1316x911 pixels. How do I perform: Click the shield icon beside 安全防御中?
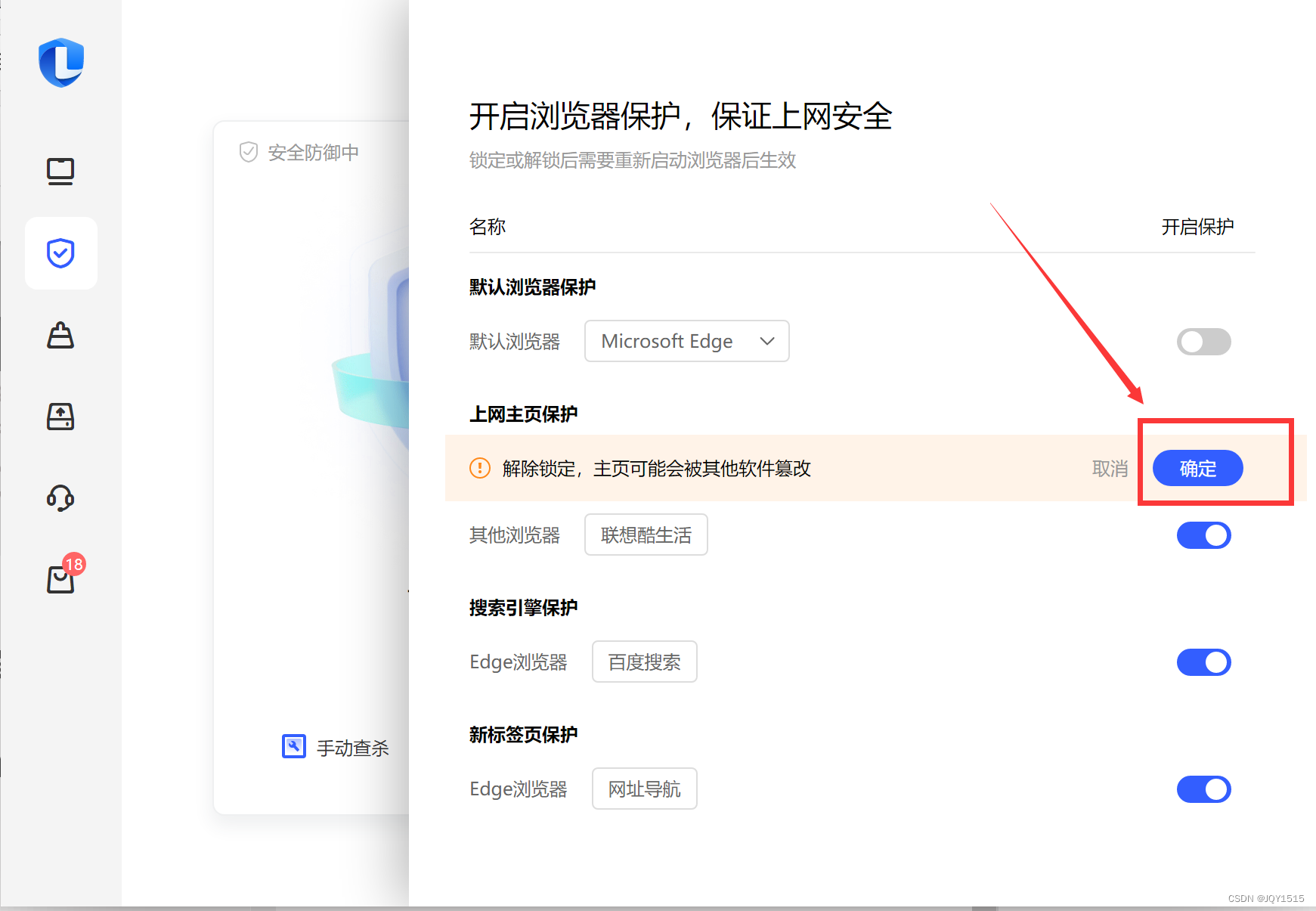(x=249, y=153)
